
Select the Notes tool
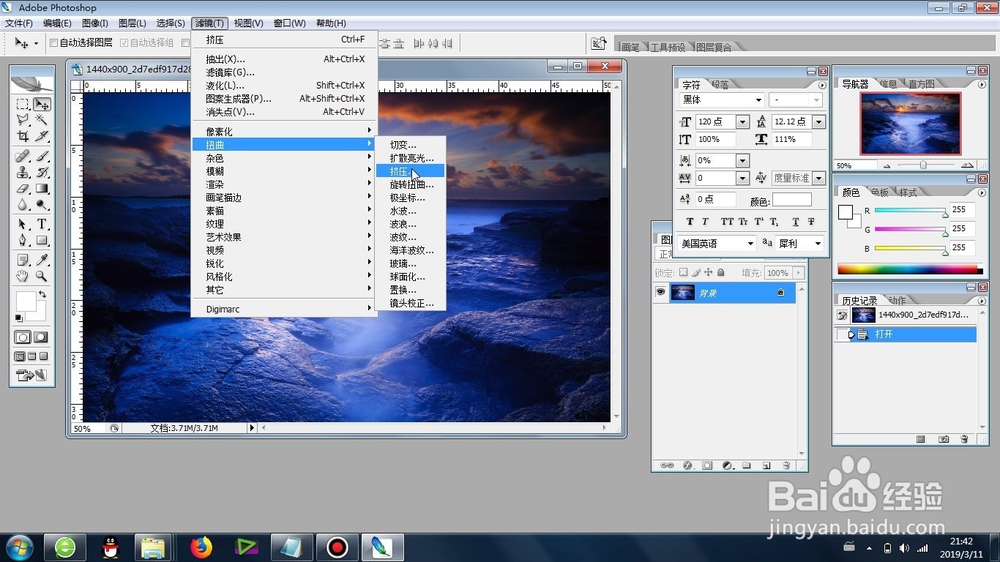(23, 260)
